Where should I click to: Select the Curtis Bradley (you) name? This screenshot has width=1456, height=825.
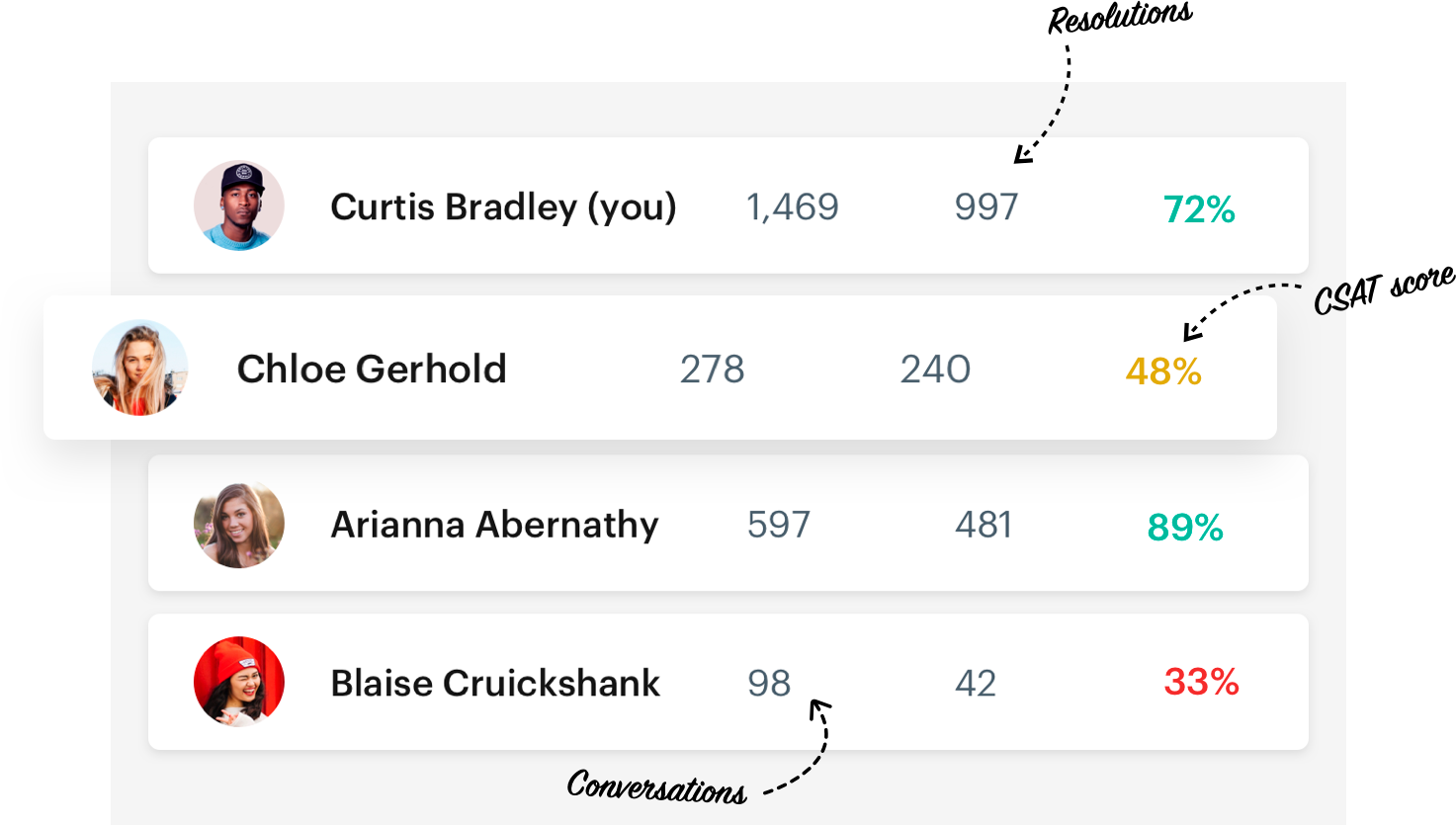coord(503,207)
